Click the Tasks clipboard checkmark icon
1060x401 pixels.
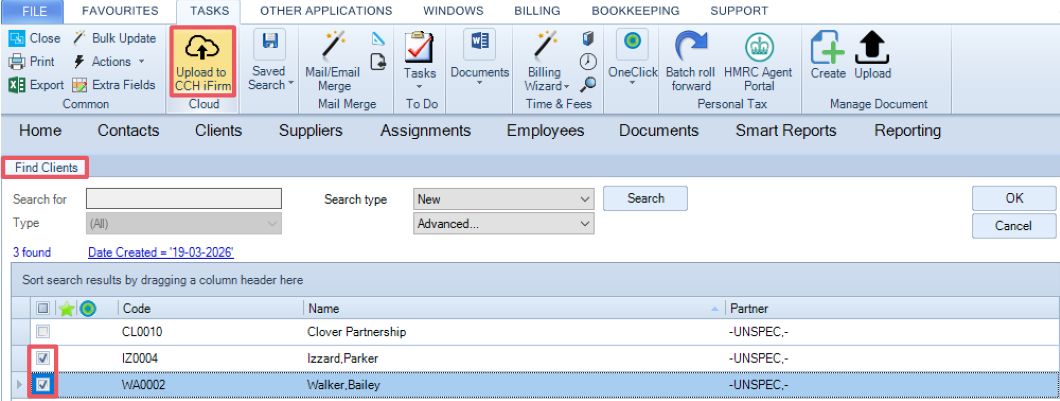coord(418,47)
